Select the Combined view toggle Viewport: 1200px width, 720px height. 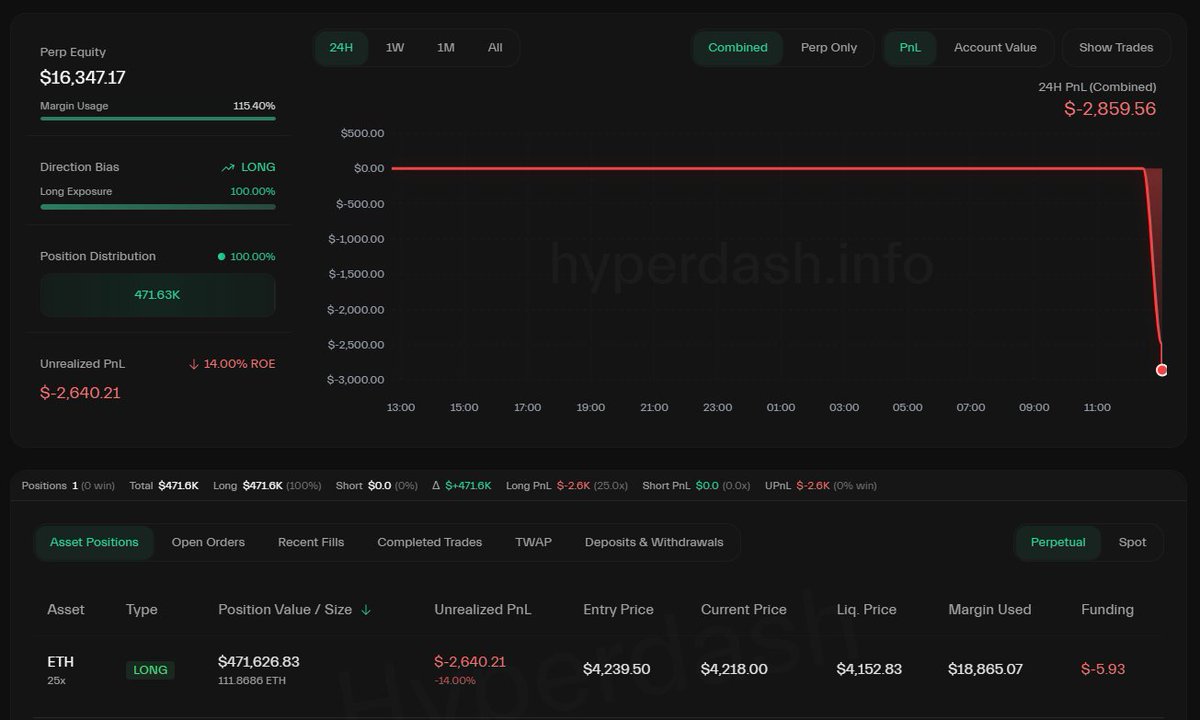coord(738,48)
